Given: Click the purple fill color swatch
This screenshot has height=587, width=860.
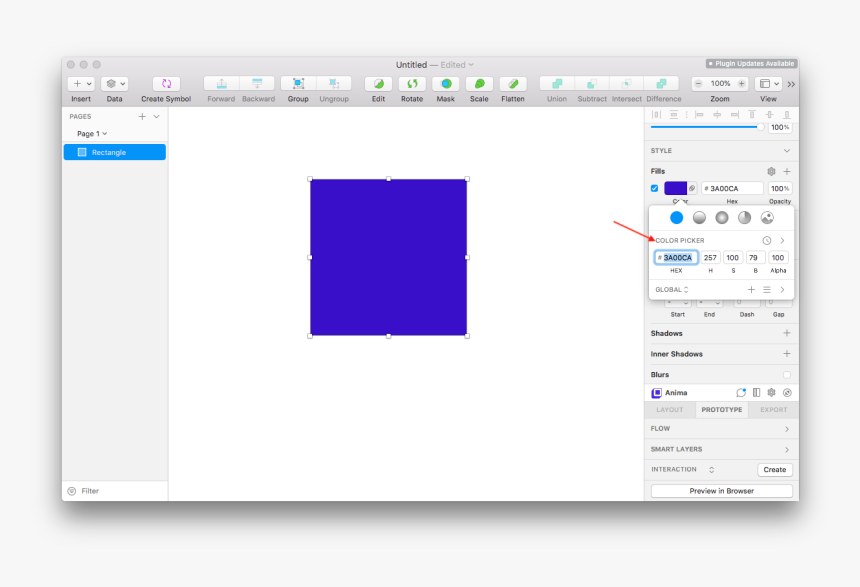Looking at the screenshot, I should 675,188.
